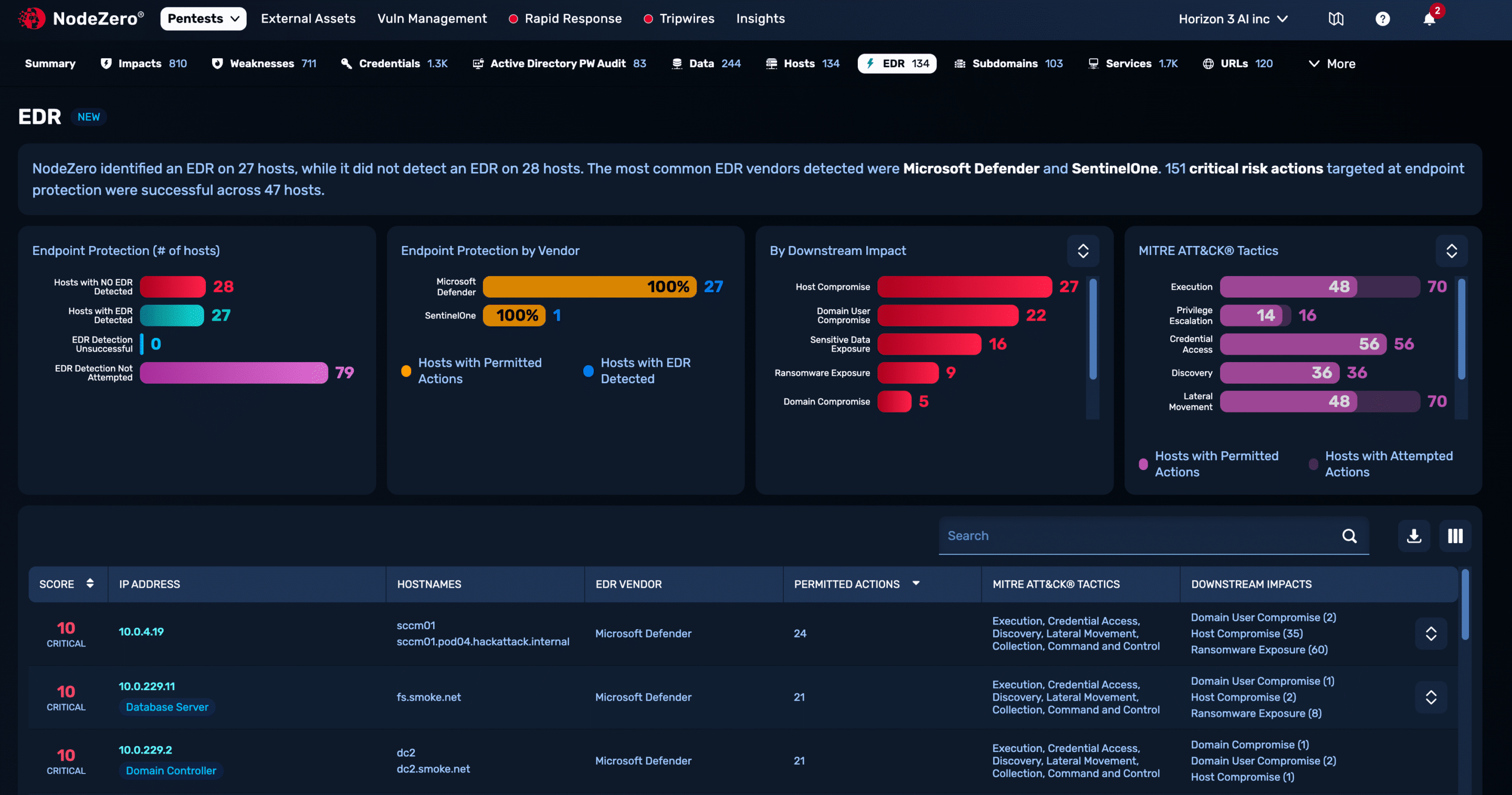1512x795 pixels.
Task: Click the MITRE Tactics chart scrollbar
Action: tap(1462, 329)
